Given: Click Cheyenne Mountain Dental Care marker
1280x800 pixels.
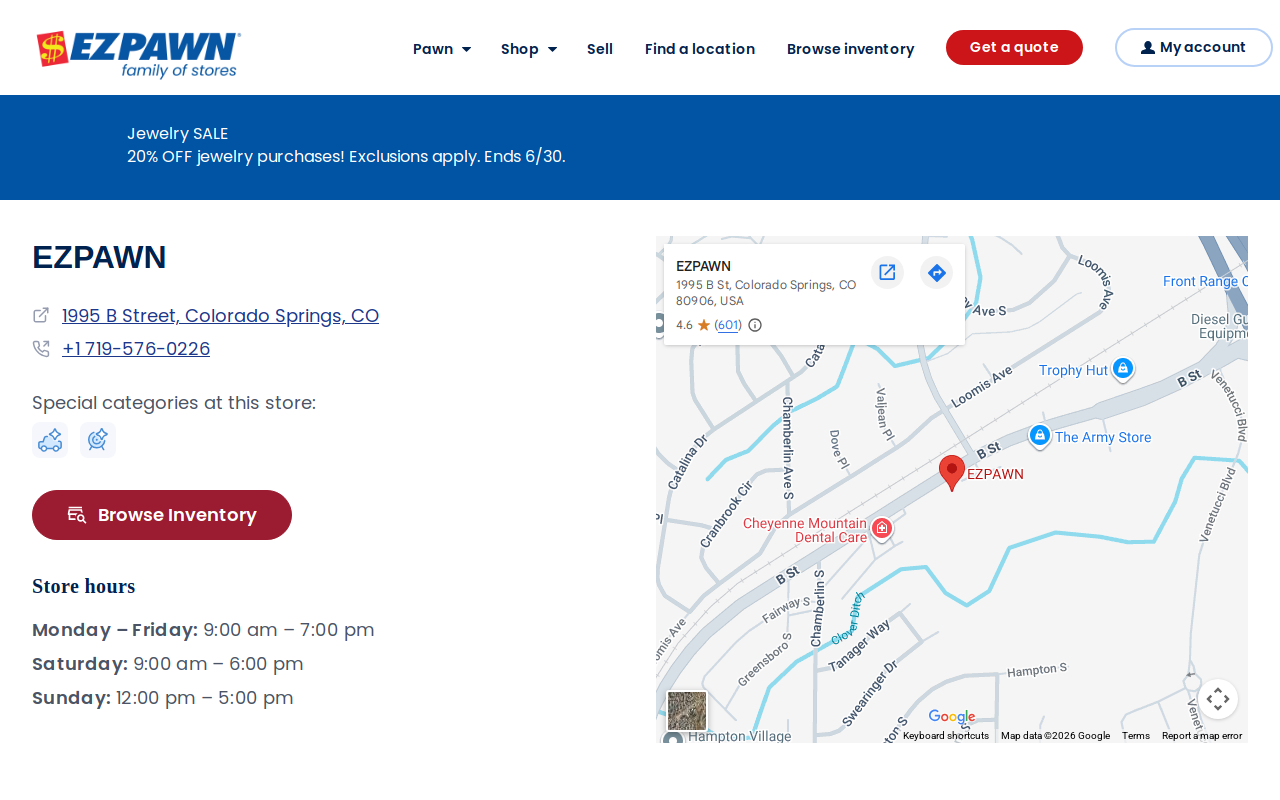Looking at the screenshot, I should tap(881, 528).
